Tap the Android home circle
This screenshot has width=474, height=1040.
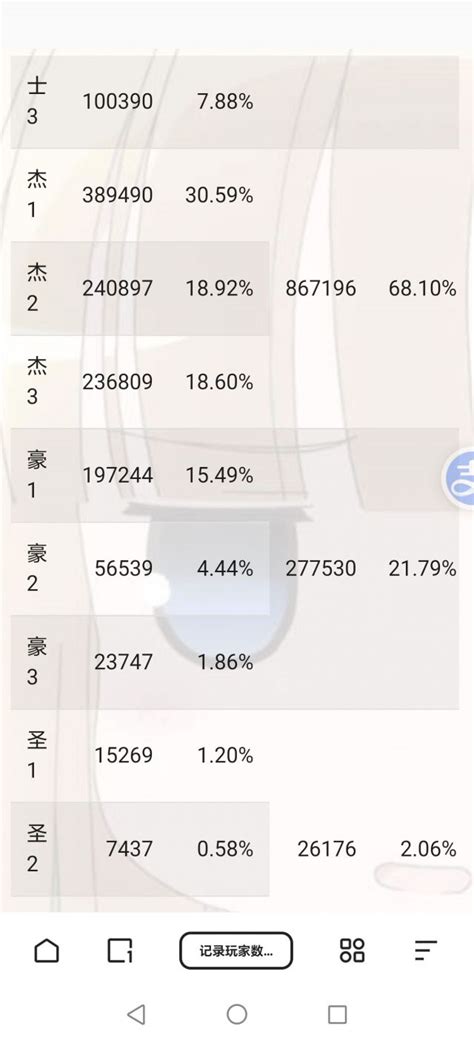[237, 1013]
